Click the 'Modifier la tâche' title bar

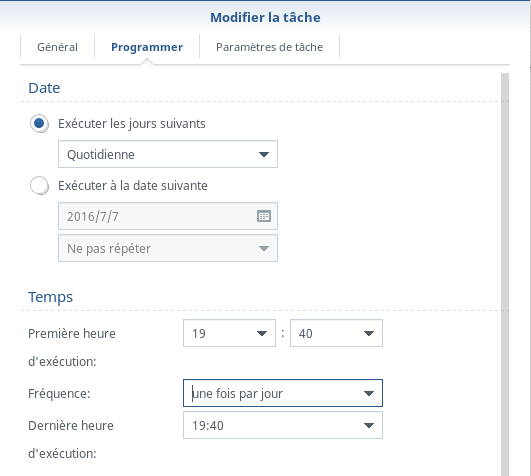coord(266,17)
